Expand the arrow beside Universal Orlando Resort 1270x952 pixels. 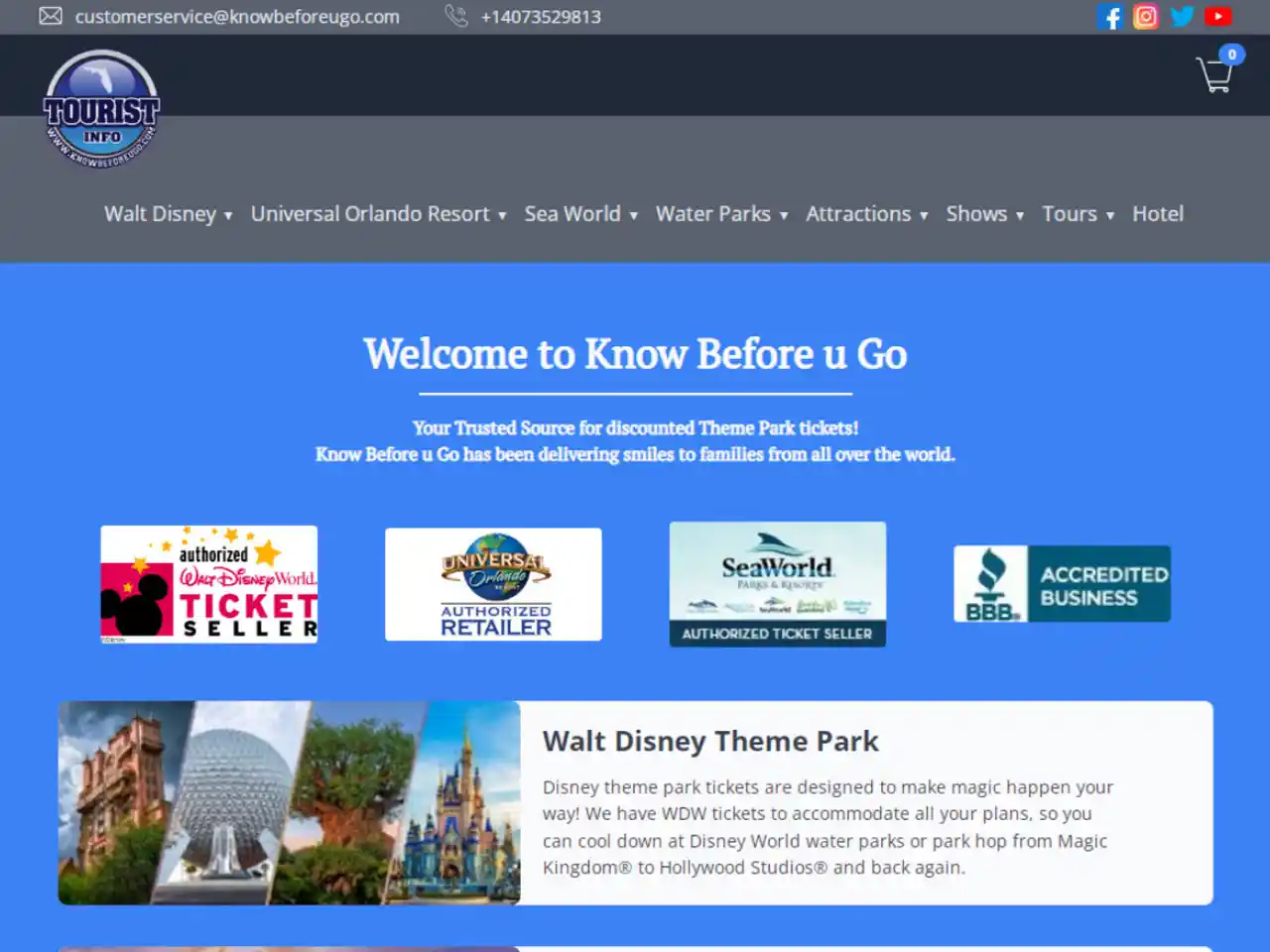[x=502, y=216]
